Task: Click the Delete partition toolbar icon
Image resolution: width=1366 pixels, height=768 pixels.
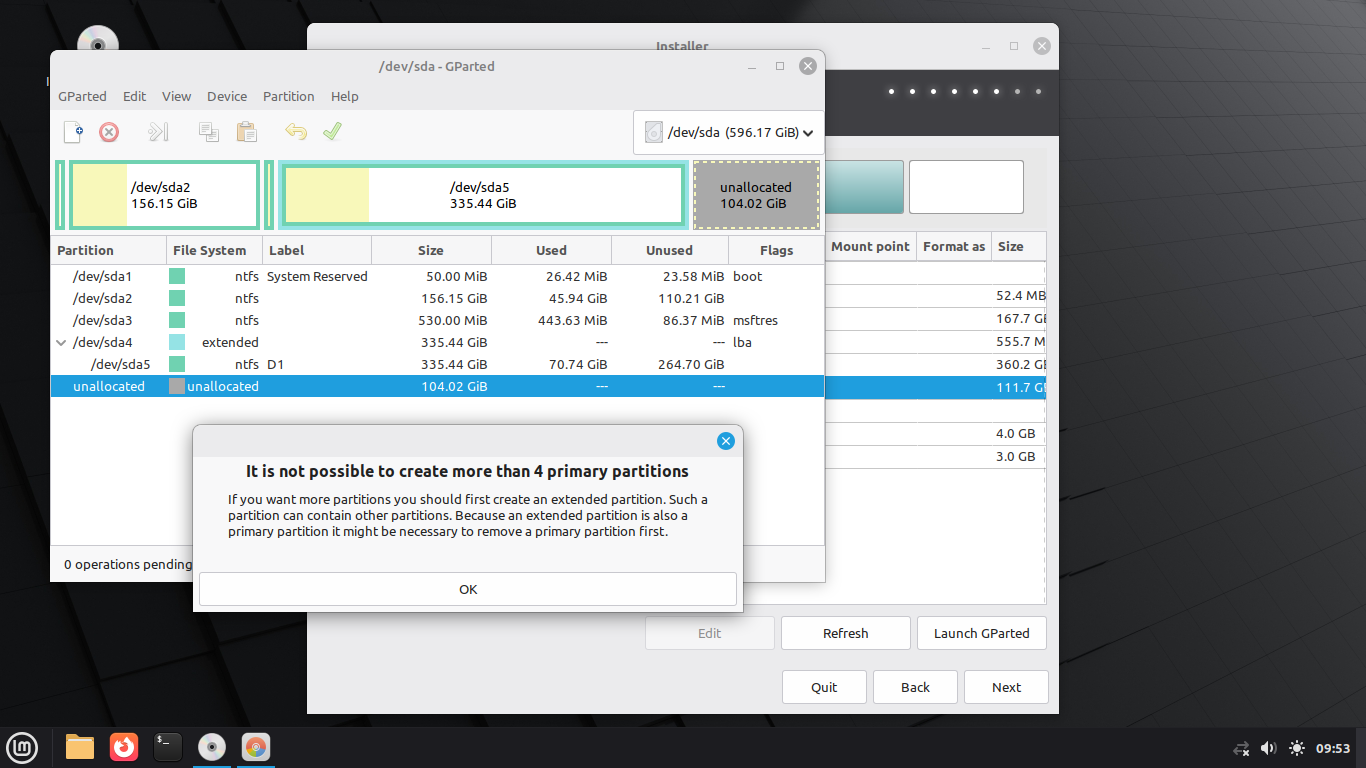Action: (109, 132)
